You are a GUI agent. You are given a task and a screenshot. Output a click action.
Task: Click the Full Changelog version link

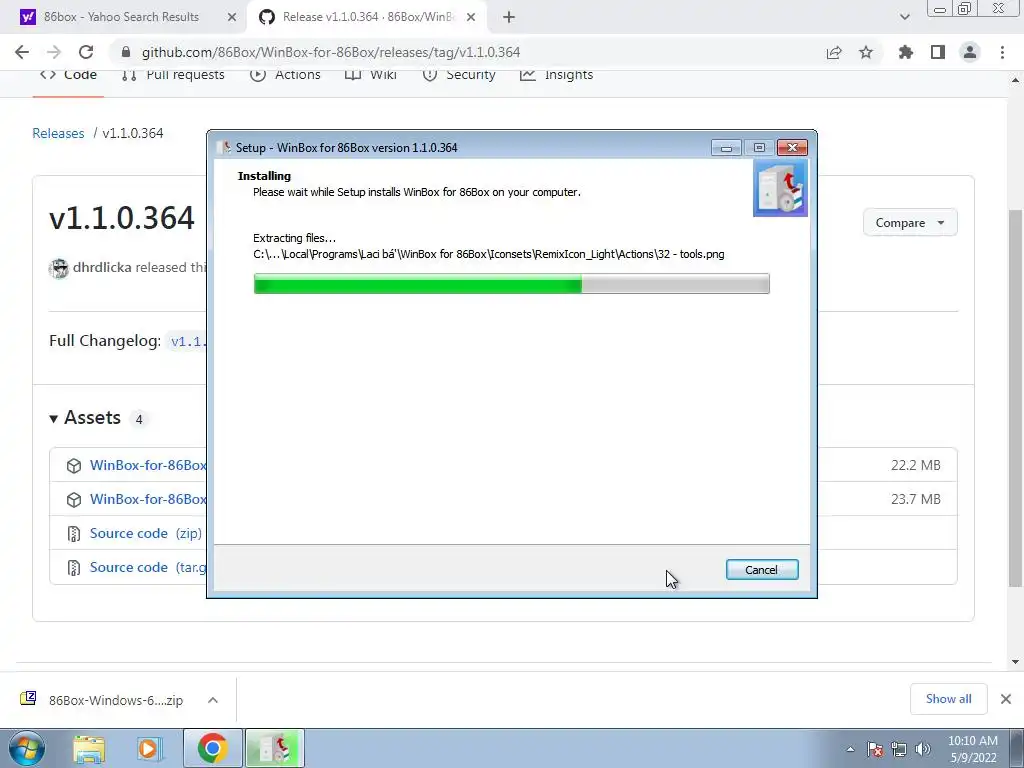189,342
